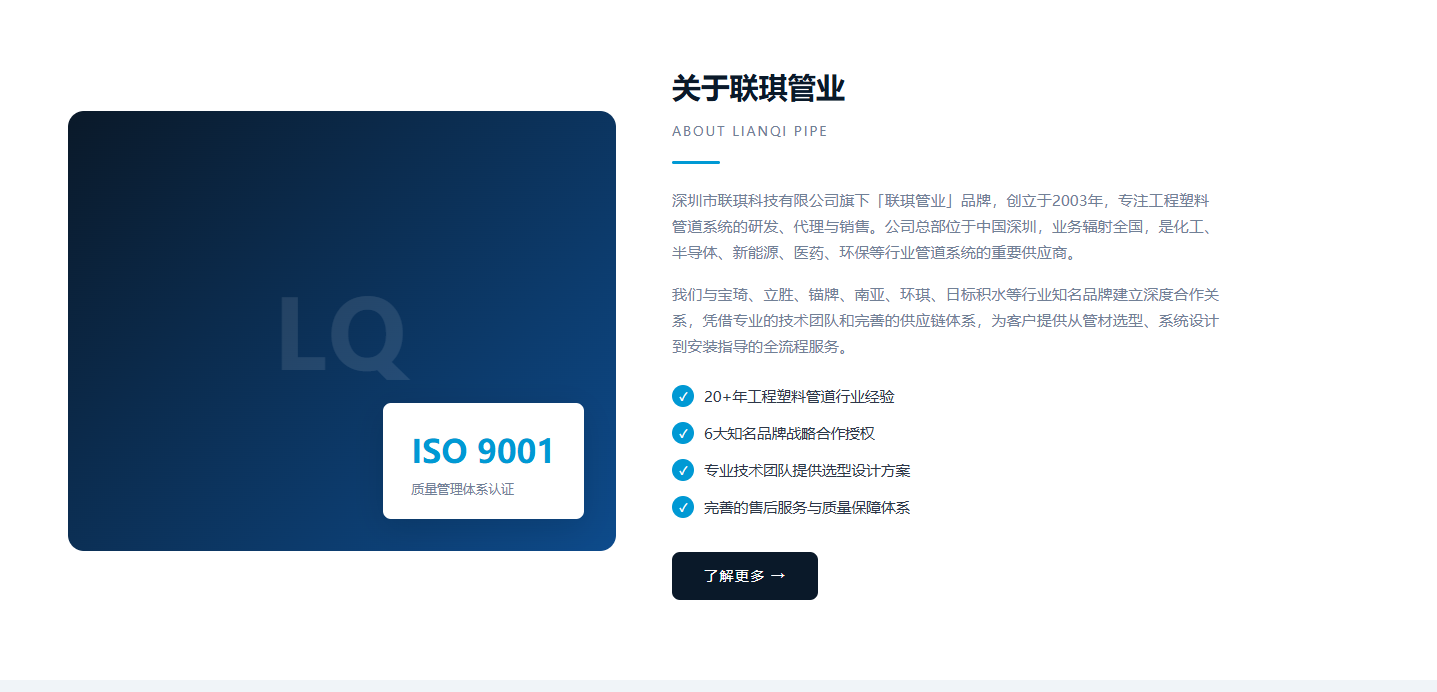1437x692 pixels.
Task: Click paragraph starting 我们与宝琦、立胜
Action: (946, 321)
